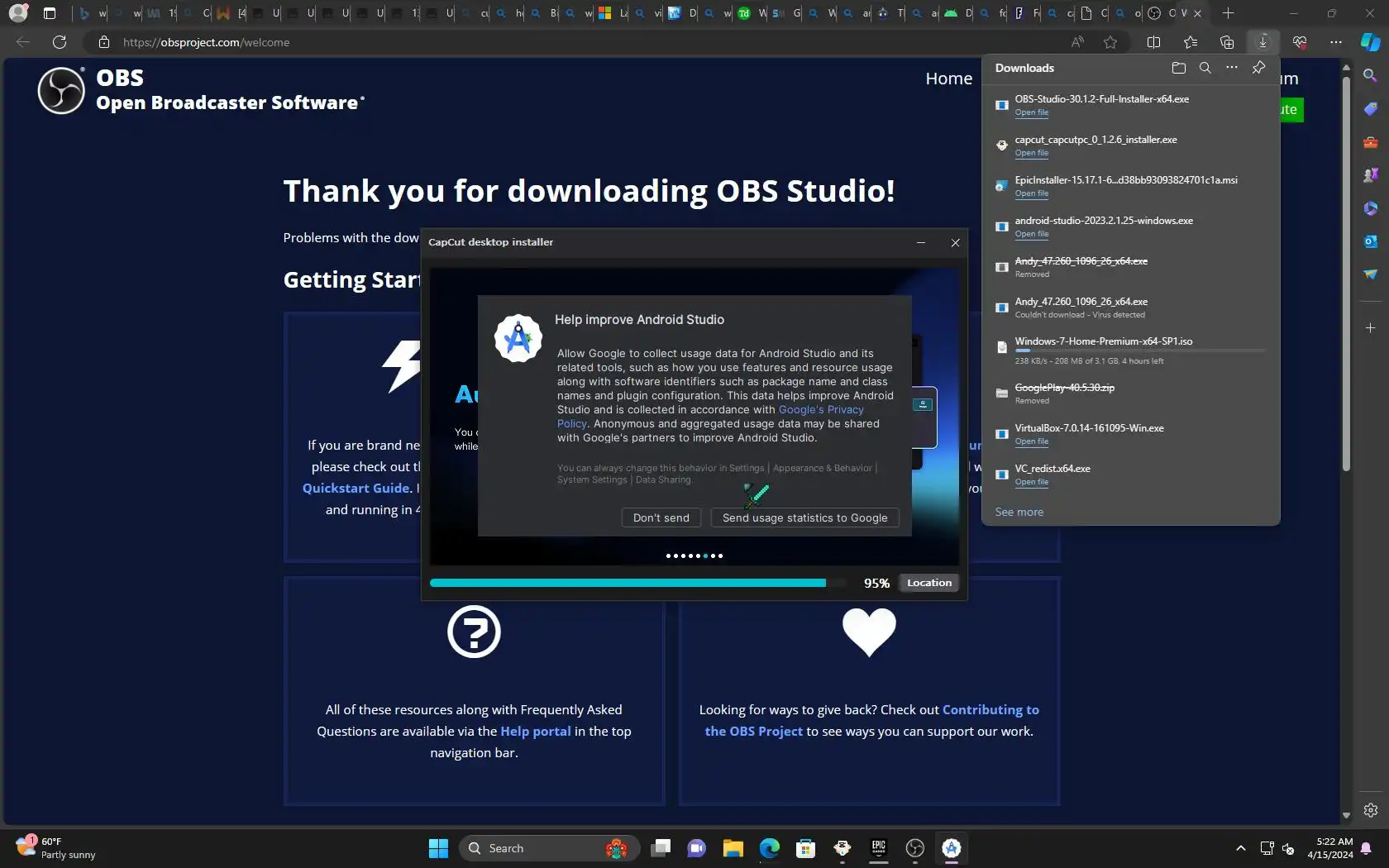
Task: Open file link for OBS-Studio-30.1.2 installer
Action: (x=1031, y=112)
